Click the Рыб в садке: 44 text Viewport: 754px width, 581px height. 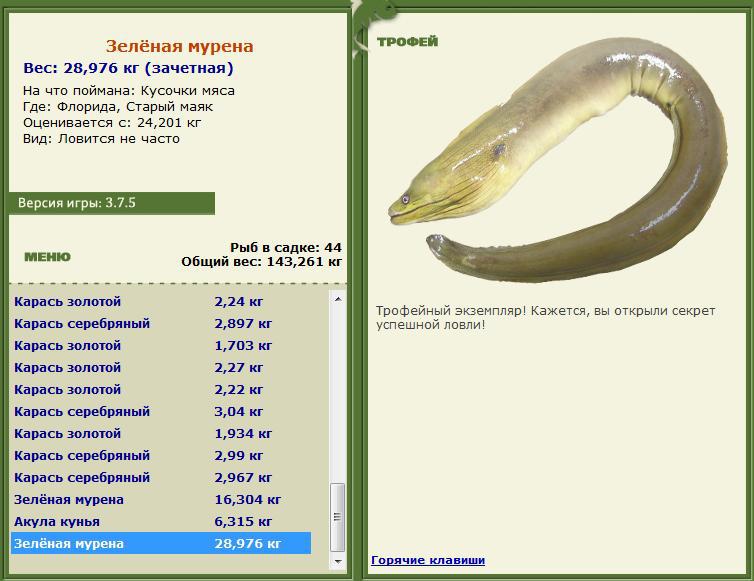(x=286, y=248)
